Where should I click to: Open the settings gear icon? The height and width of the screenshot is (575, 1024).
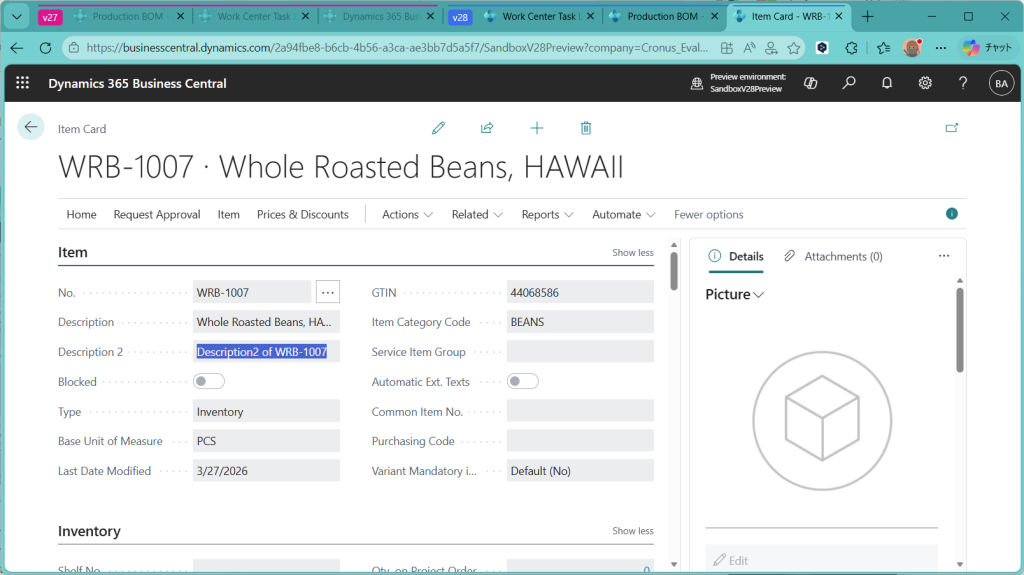click(925, 84)
